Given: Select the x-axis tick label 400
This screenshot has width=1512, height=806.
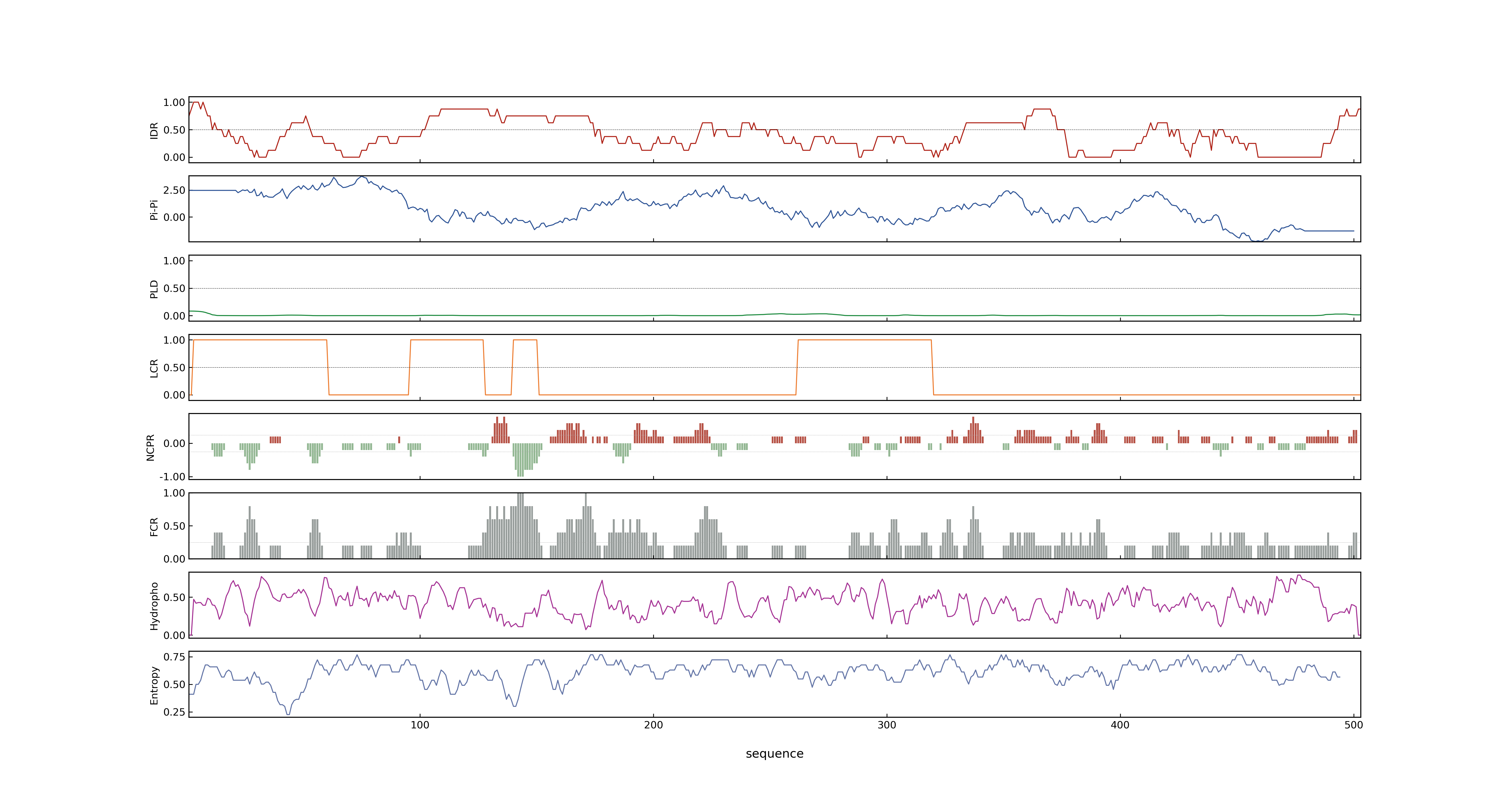Looking at the screenshot, I should pyautogui.click(x=1120, y=725).
